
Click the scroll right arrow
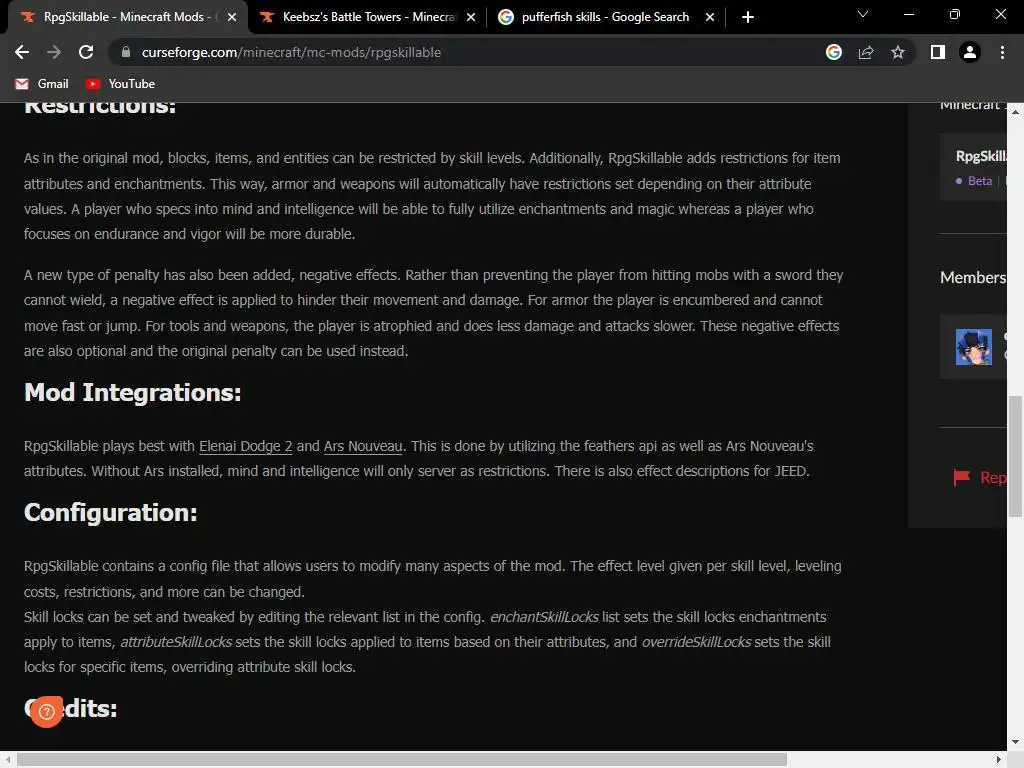999,760
